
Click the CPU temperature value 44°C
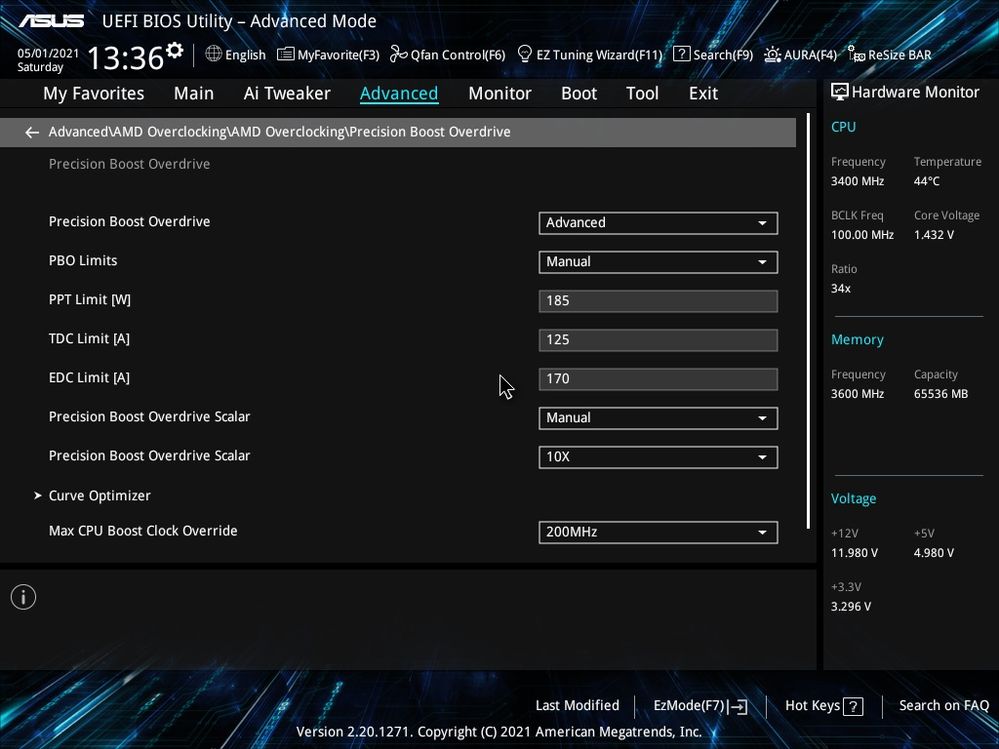tap(926, 182)
